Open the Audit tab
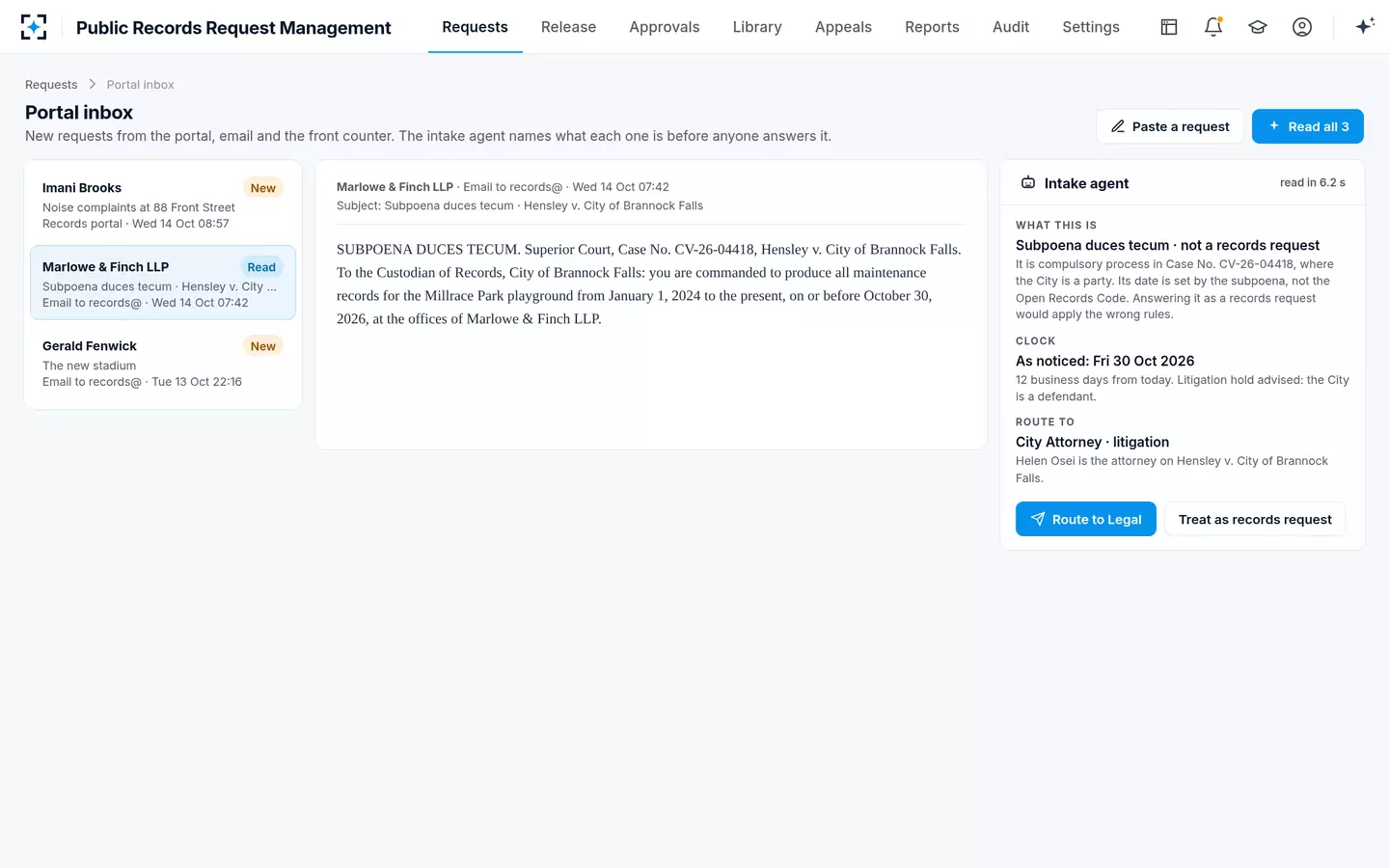1389x868 pixels. click(x=1011, y=27)
